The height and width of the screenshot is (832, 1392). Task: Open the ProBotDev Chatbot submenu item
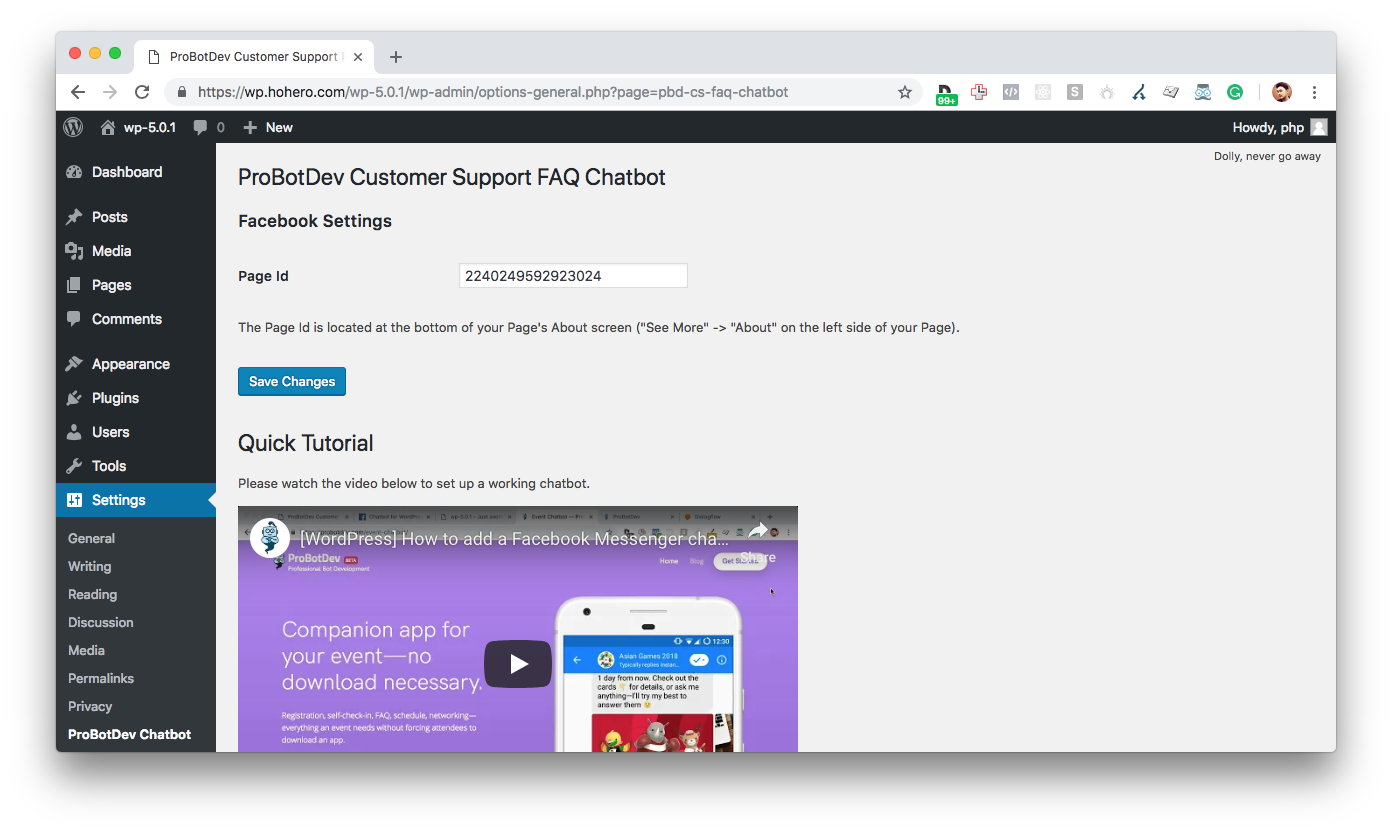(x=130, y=734)
